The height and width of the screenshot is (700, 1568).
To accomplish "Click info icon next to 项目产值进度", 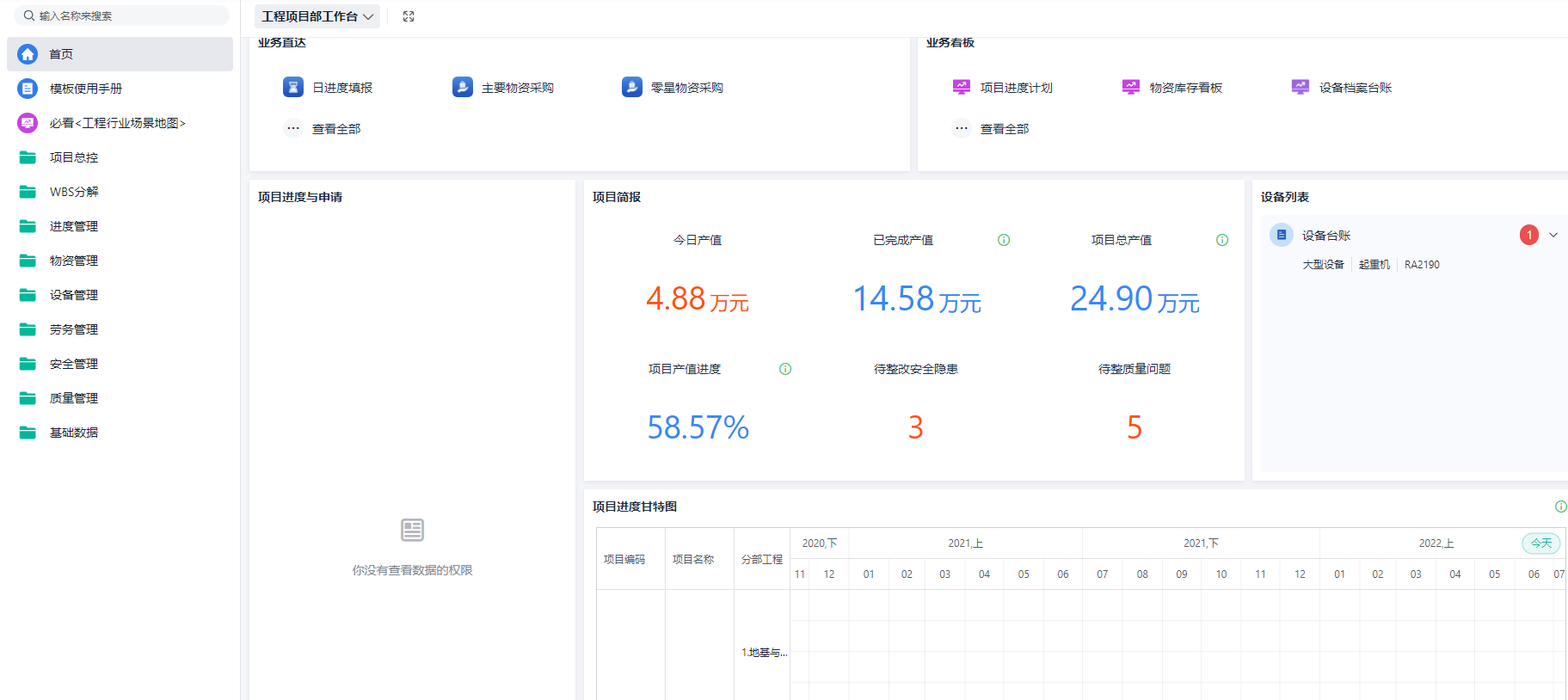I will point(785,369).
